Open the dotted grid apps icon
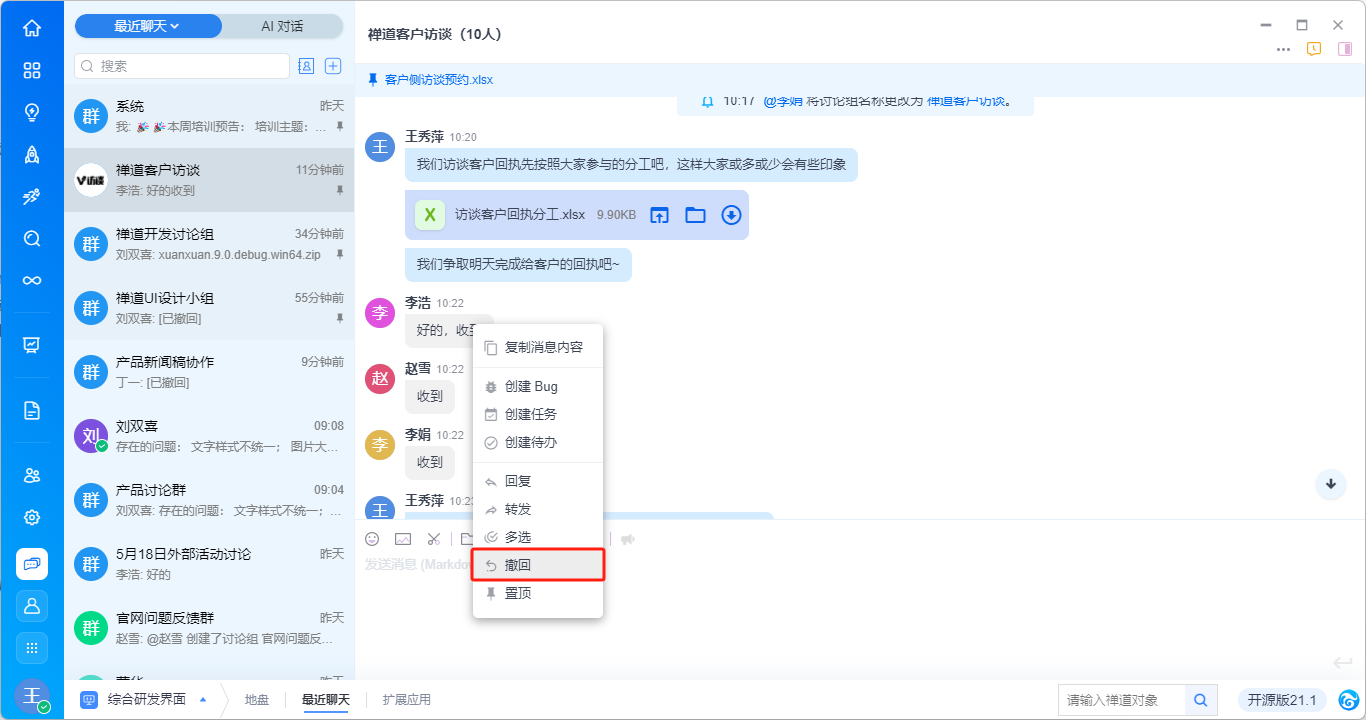 click(x=32, y=648)
